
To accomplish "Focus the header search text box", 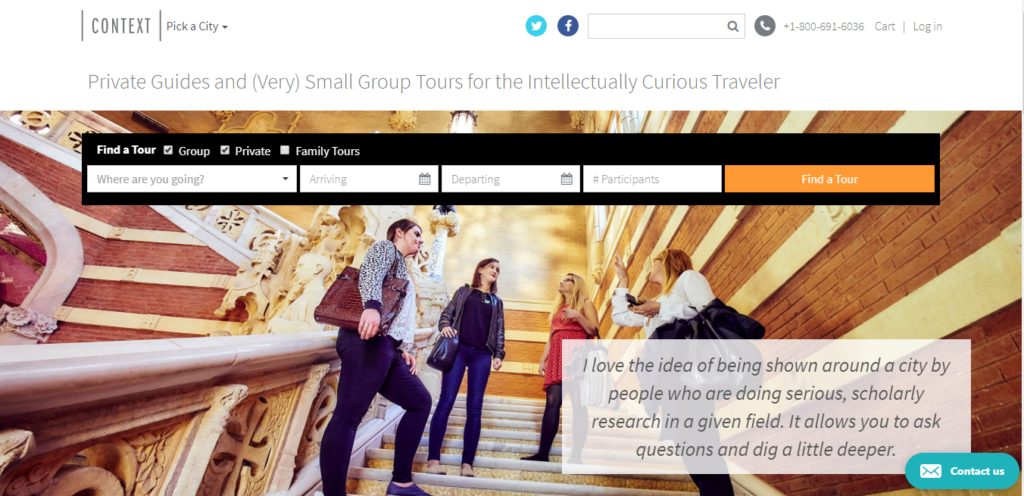I will tap(655, 27).
